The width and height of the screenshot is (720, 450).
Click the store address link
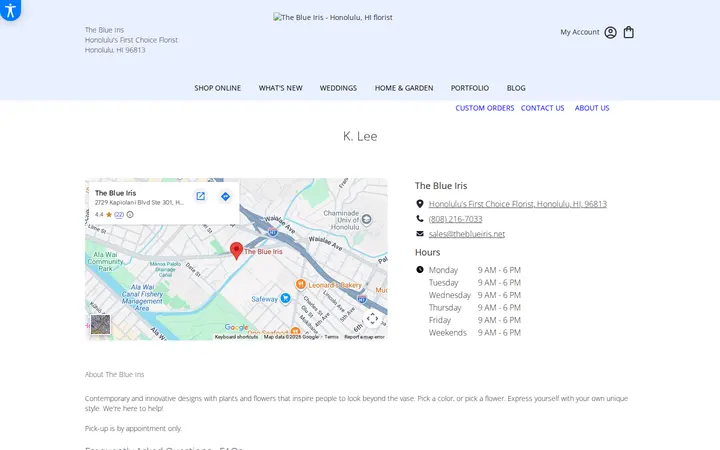tap(518, 204)
